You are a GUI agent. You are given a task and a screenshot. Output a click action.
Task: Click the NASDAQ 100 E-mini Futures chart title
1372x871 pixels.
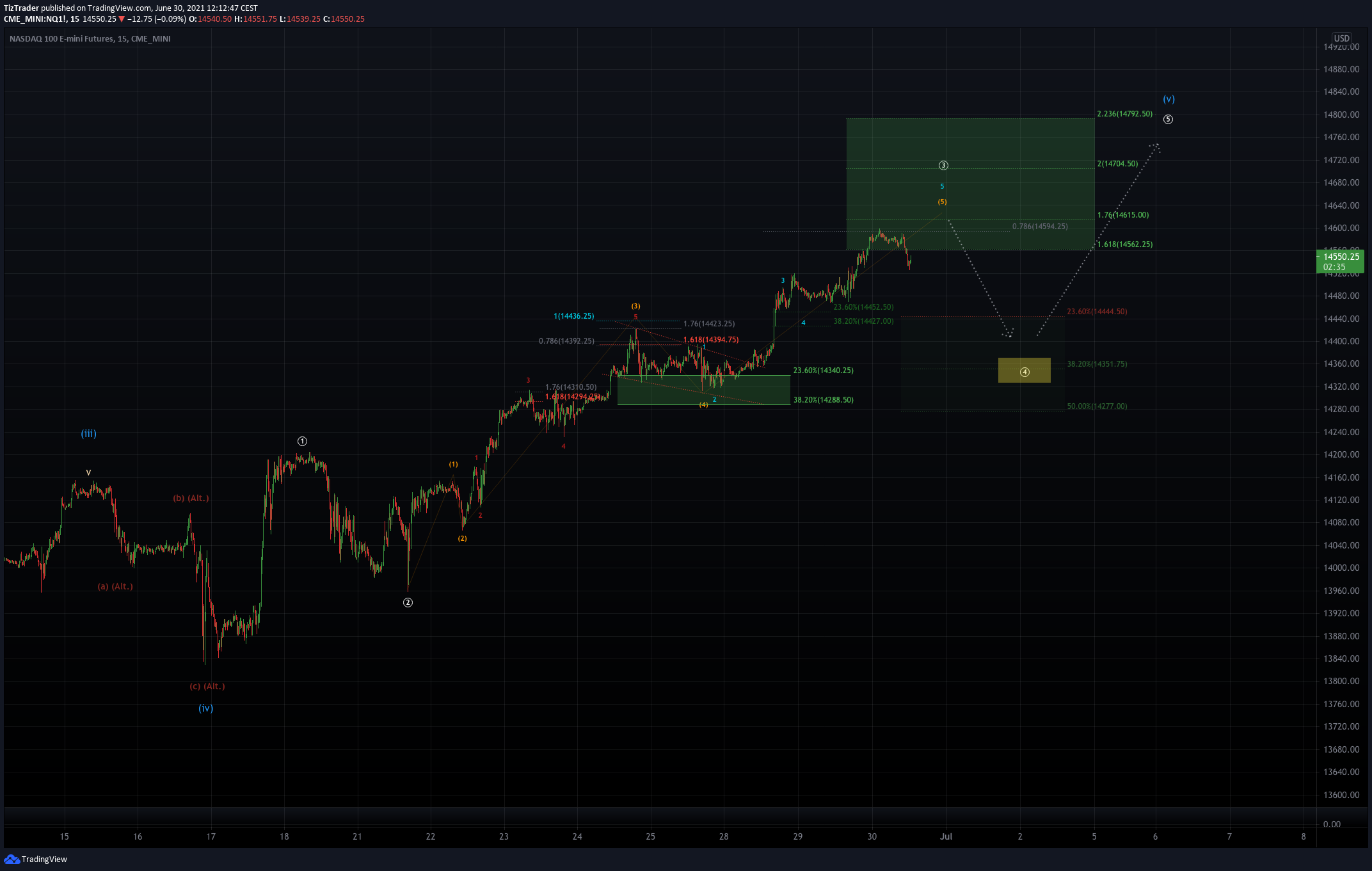pyautogui.click(x=90, y=38)
